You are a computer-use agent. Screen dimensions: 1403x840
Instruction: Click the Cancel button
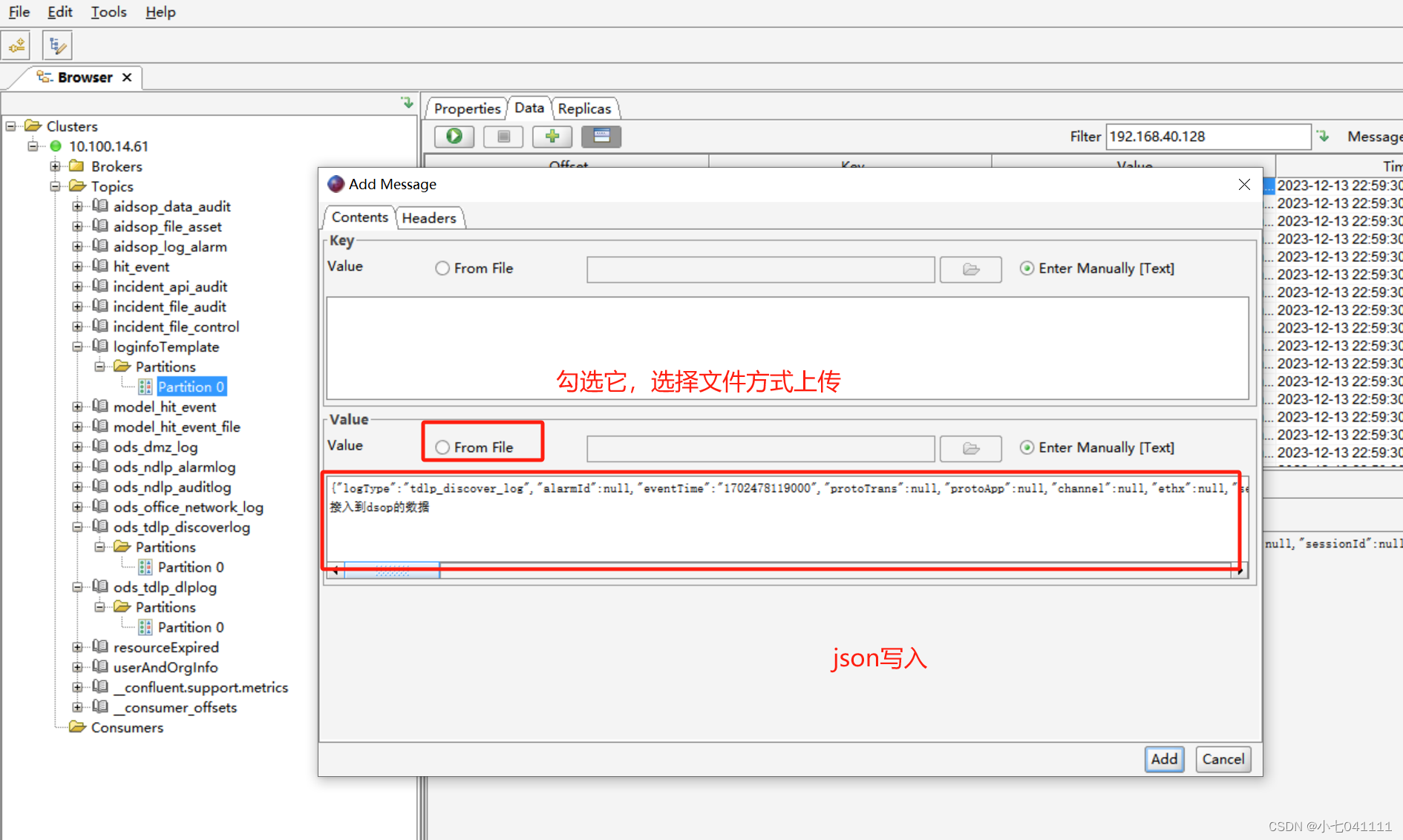(x=1223, y=759)
